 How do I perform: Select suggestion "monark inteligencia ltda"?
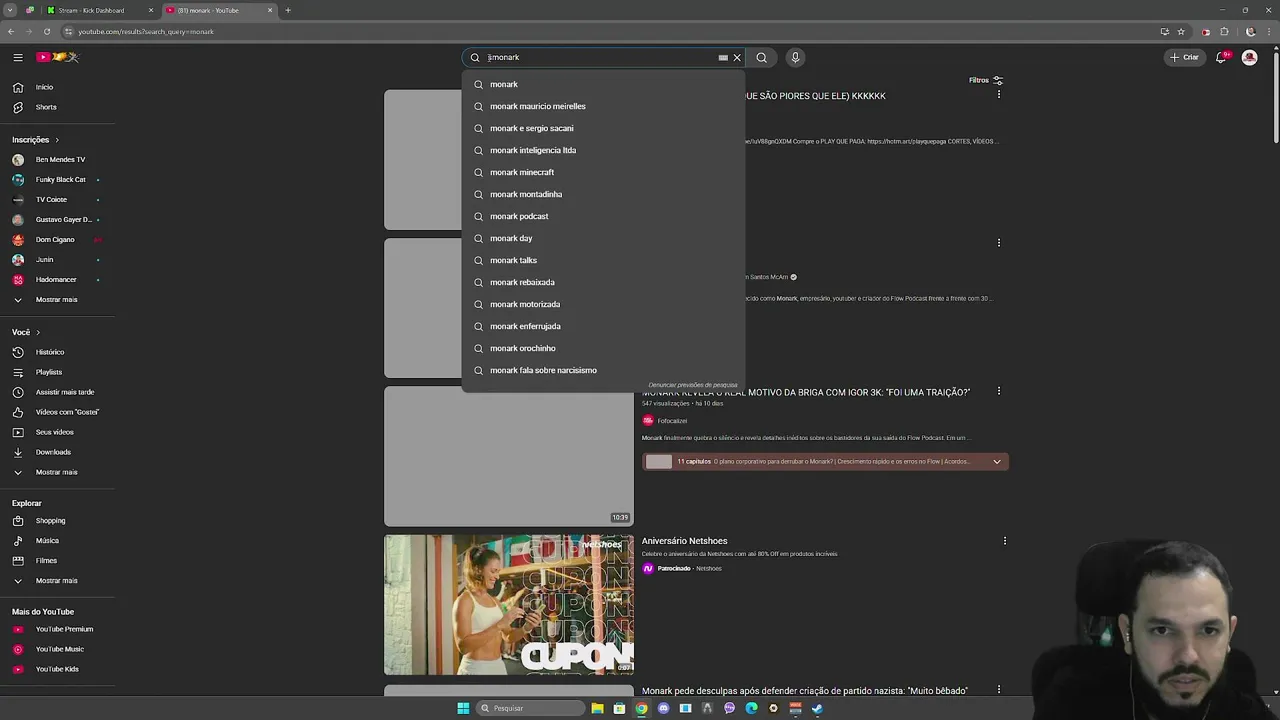click(x=603, y=150)
